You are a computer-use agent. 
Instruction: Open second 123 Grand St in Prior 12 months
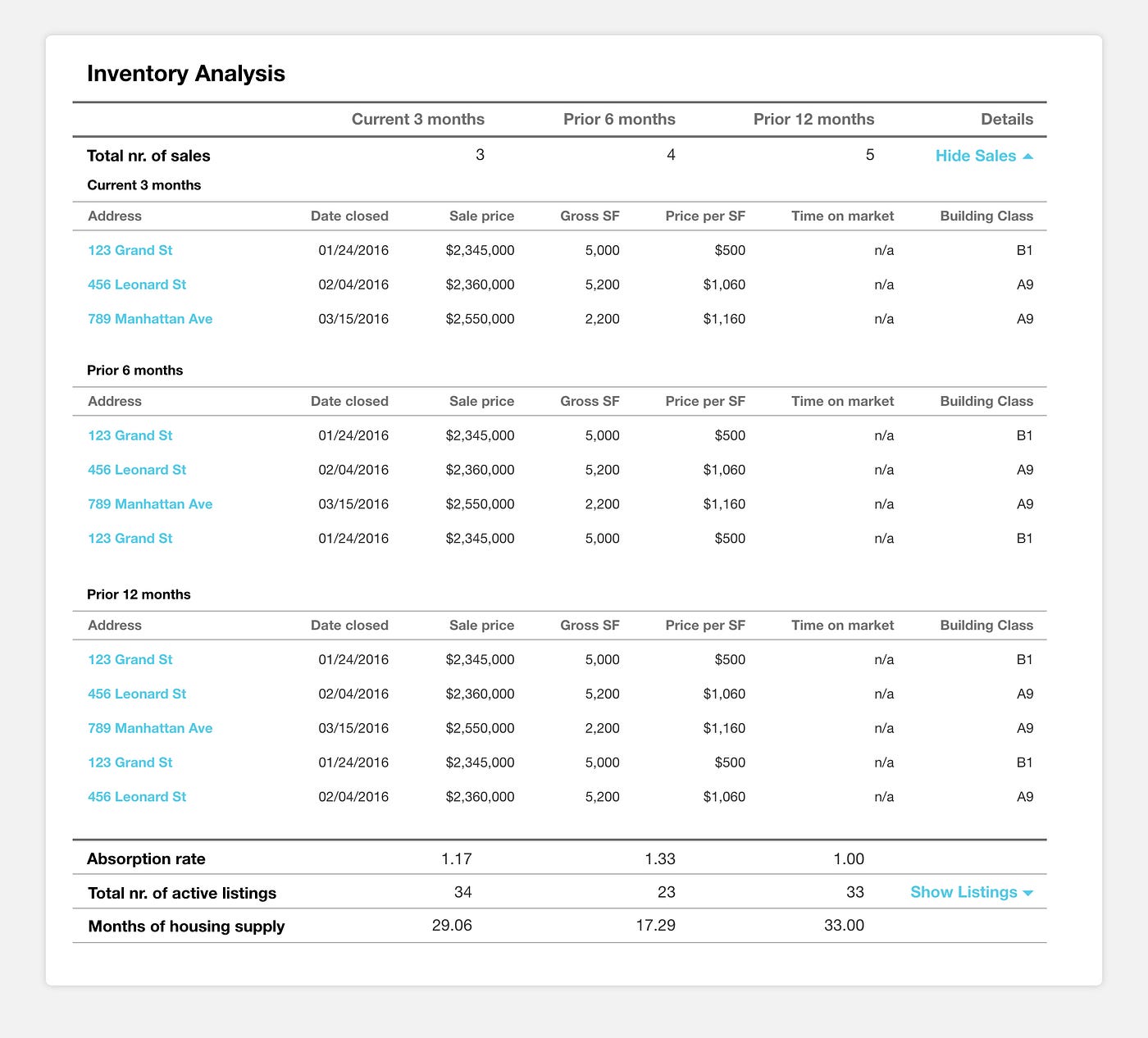coord(130,762)
